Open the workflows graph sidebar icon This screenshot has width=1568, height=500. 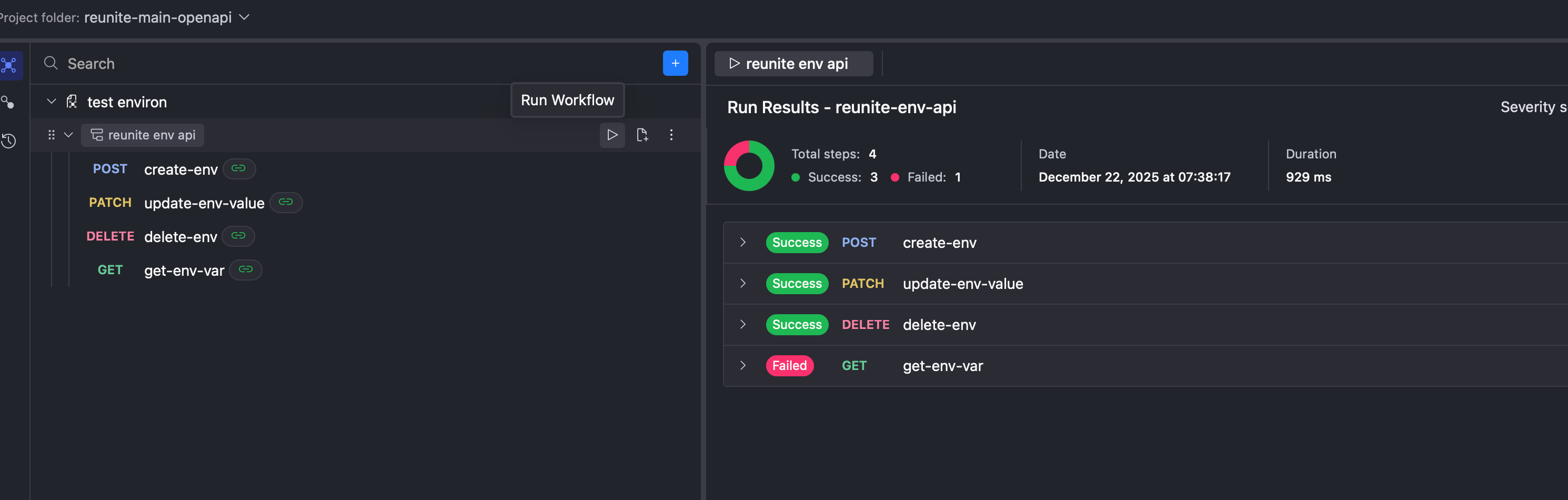pos(9,65)
